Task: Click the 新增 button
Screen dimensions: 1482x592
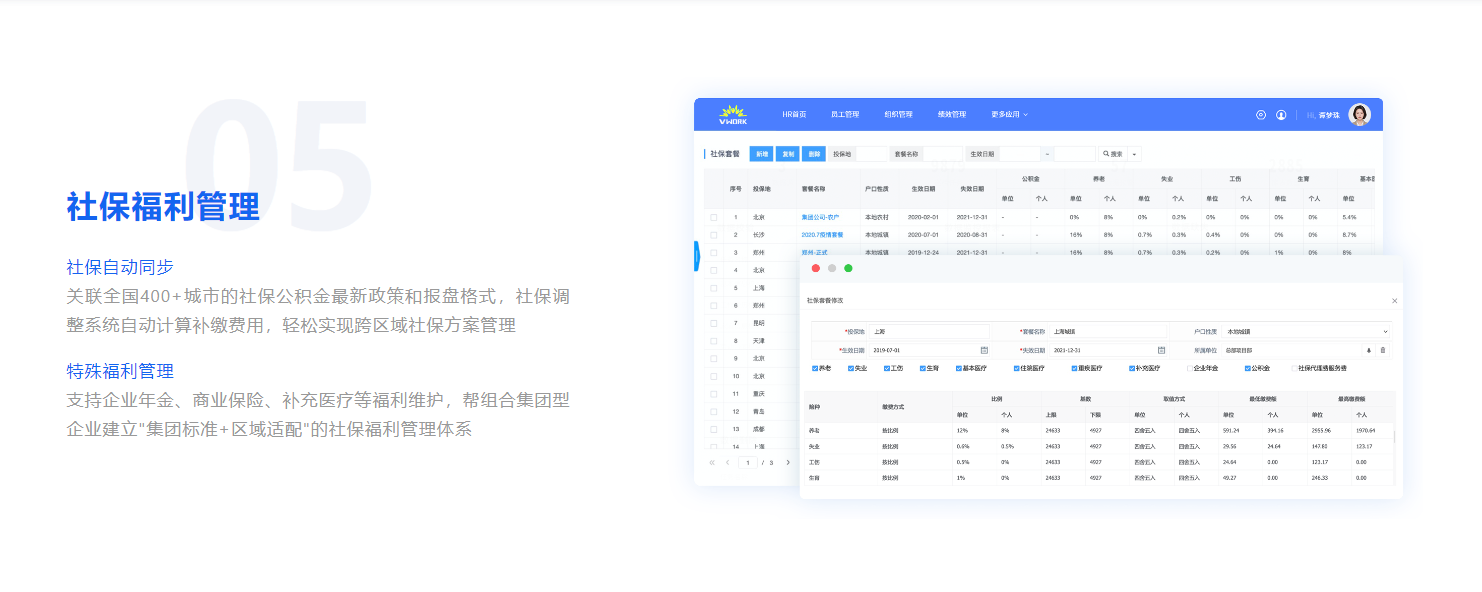Action: click(x=762, y=154)
